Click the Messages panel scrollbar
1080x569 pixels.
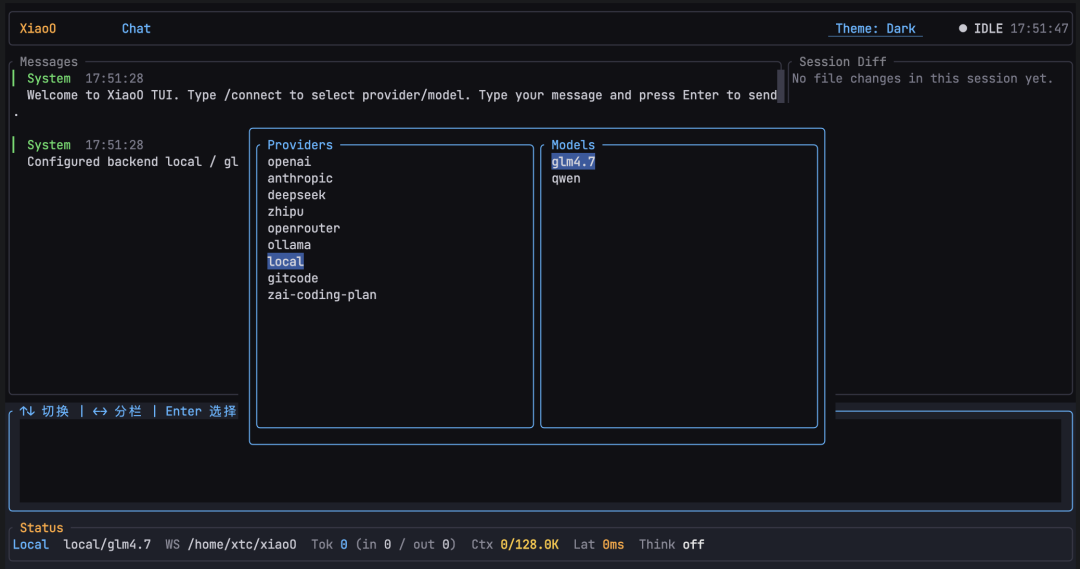[780, 85]
